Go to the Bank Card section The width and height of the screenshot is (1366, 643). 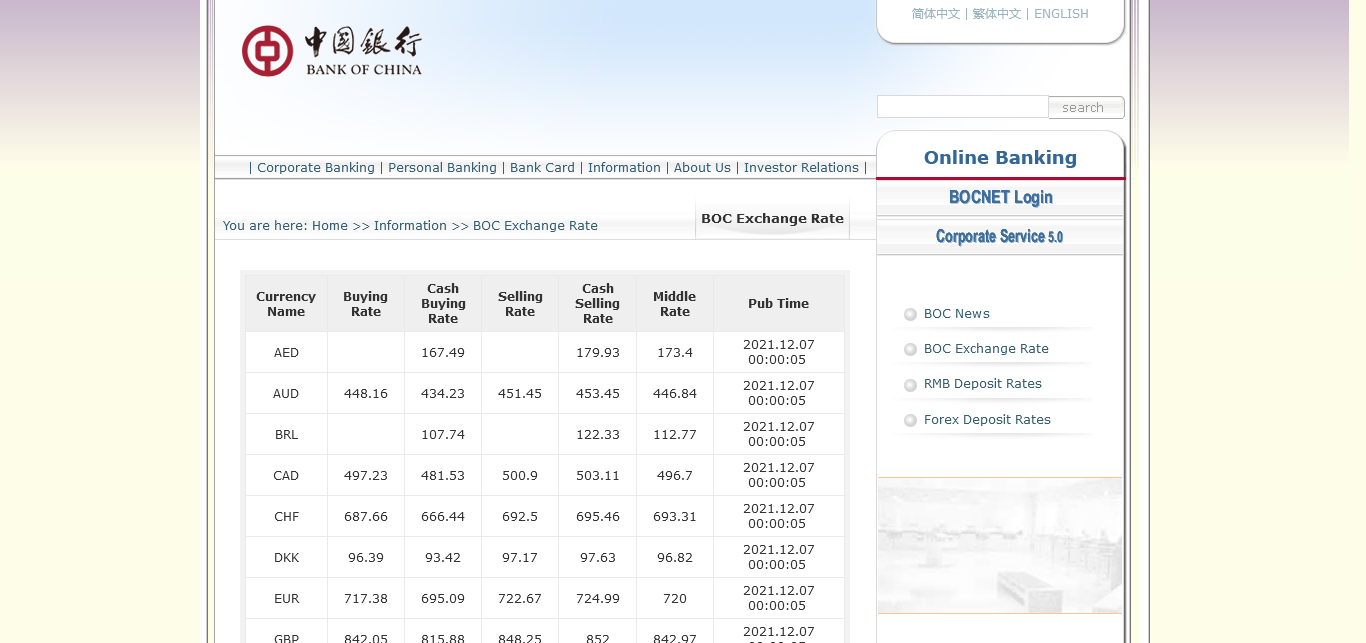click(x=542, y=168)
